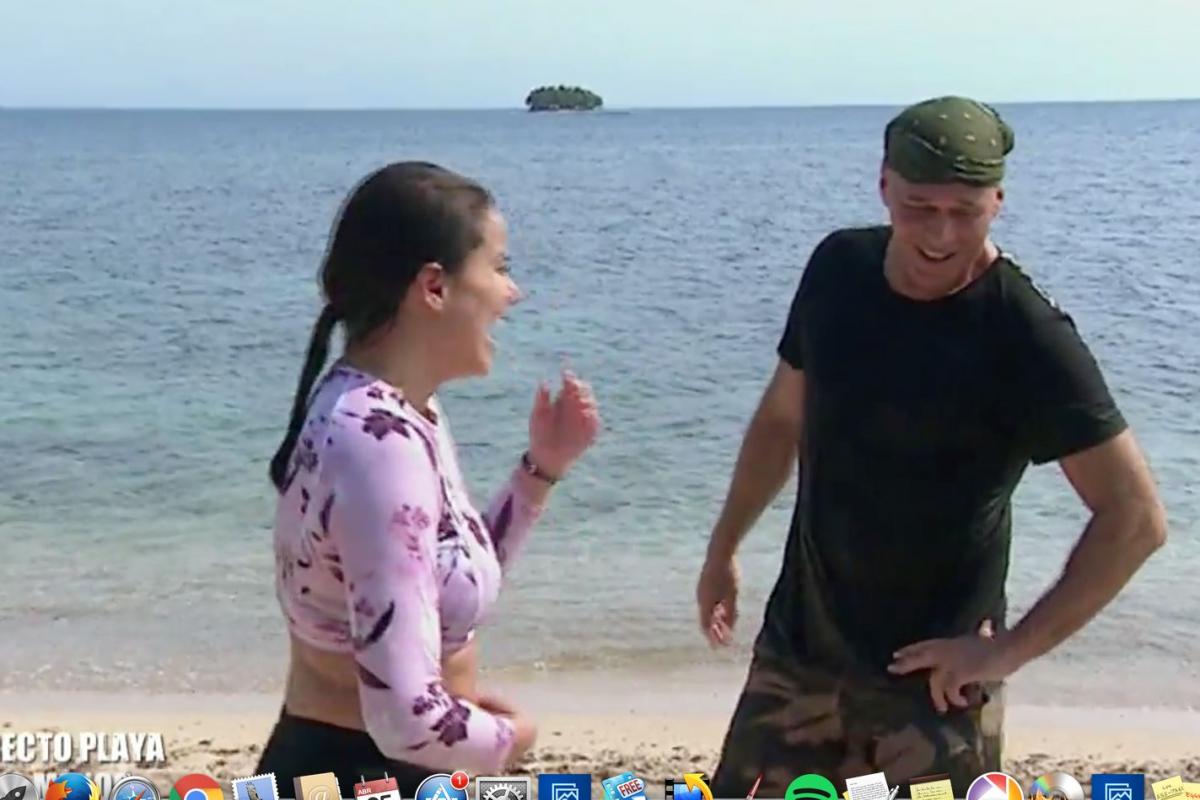The width and height of the screenshot is (1200, 800).
Task: Open the app with FREE label icon
Action: [624, 790]
